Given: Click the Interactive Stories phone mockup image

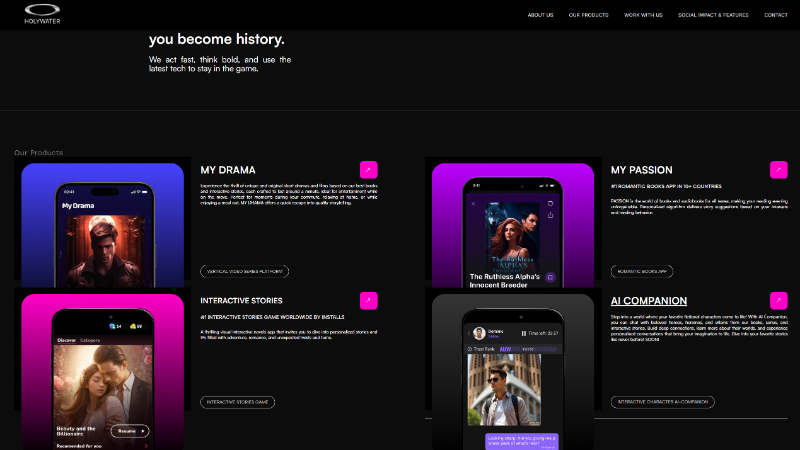Looking at the screenshot, I should pos(103,371).
